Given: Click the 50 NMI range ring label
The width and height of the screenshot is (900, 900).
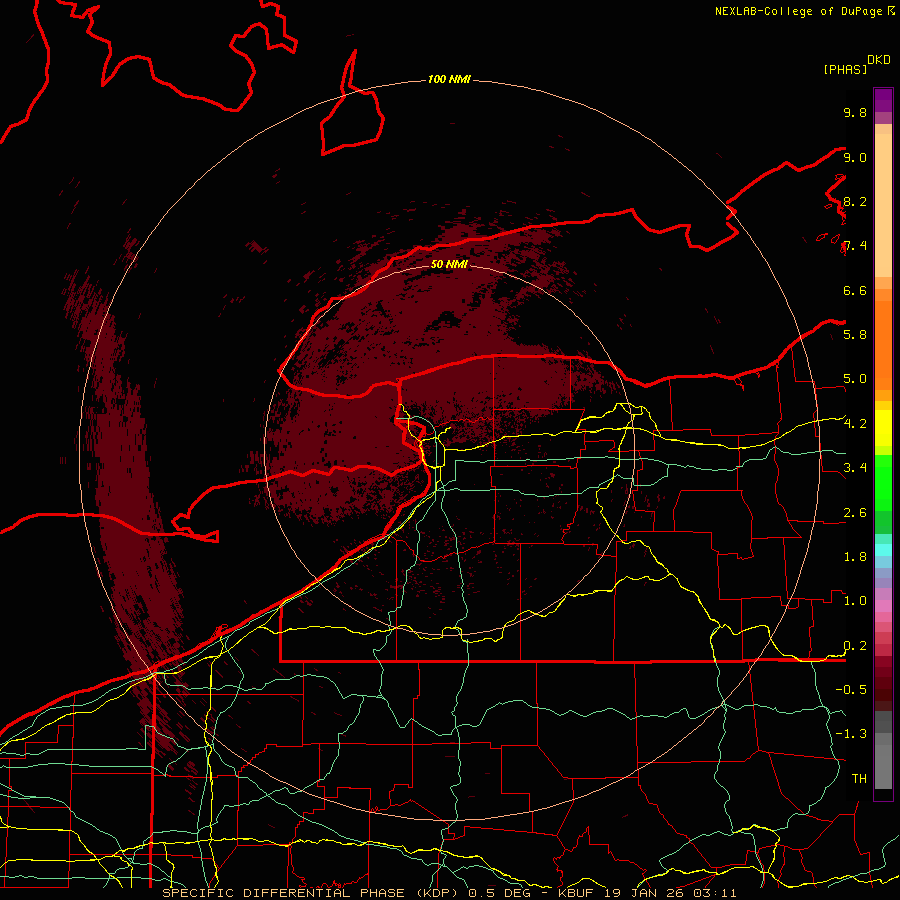Looking at the screenshot, I should point(449,264).
